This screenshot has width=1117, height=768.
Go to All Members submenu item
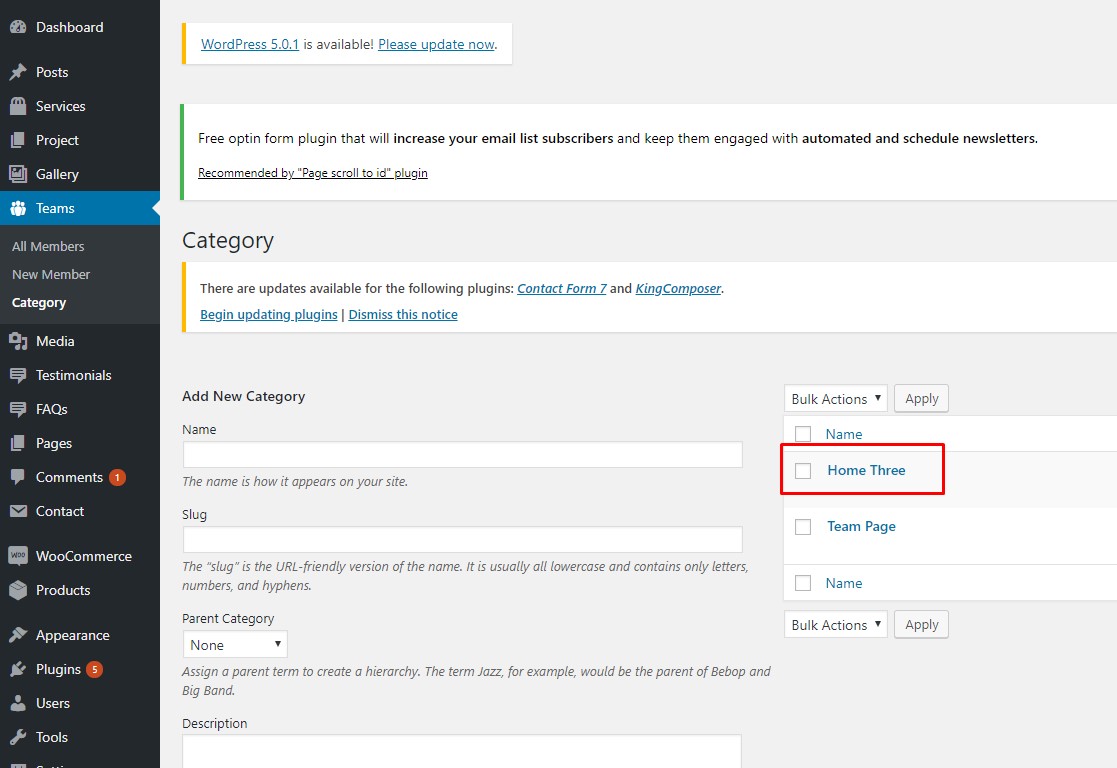click(48, 246)
